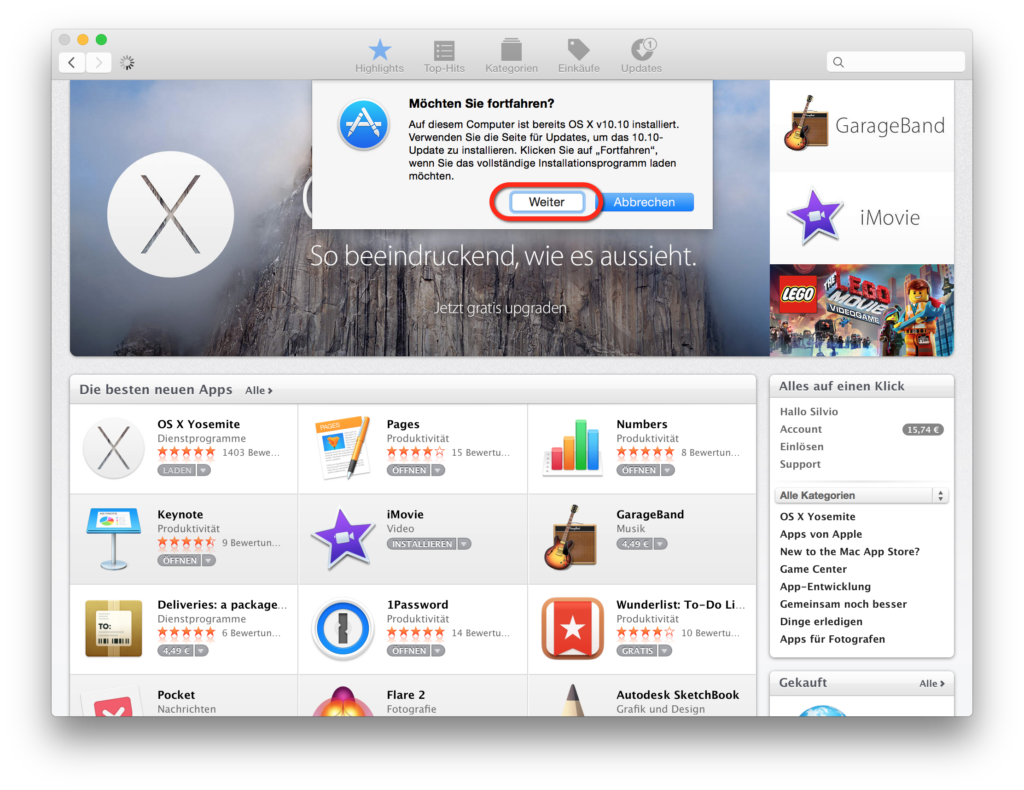1024x790 pixels.
Task: Click the OS X Yosemite app icon
Action: click(114, 449)
